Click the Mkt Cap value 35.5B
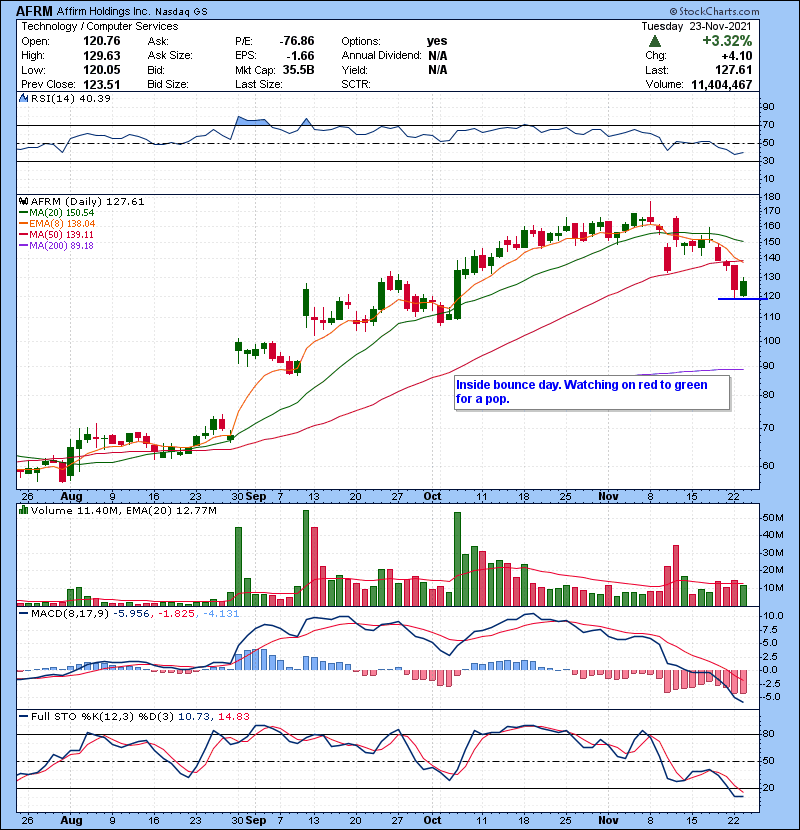Image resolution: width=800 pixels, height=830 pixels. pos(299,70)
